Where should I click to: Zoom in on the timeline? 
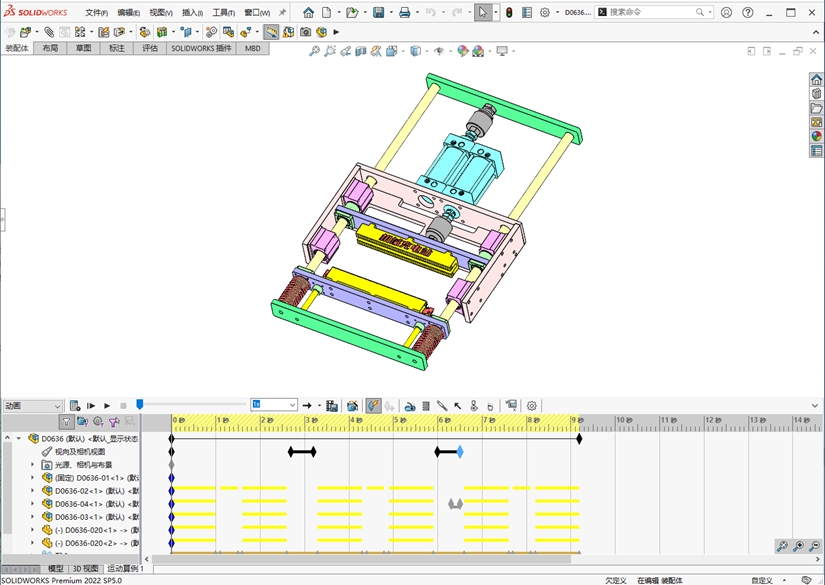798,546
